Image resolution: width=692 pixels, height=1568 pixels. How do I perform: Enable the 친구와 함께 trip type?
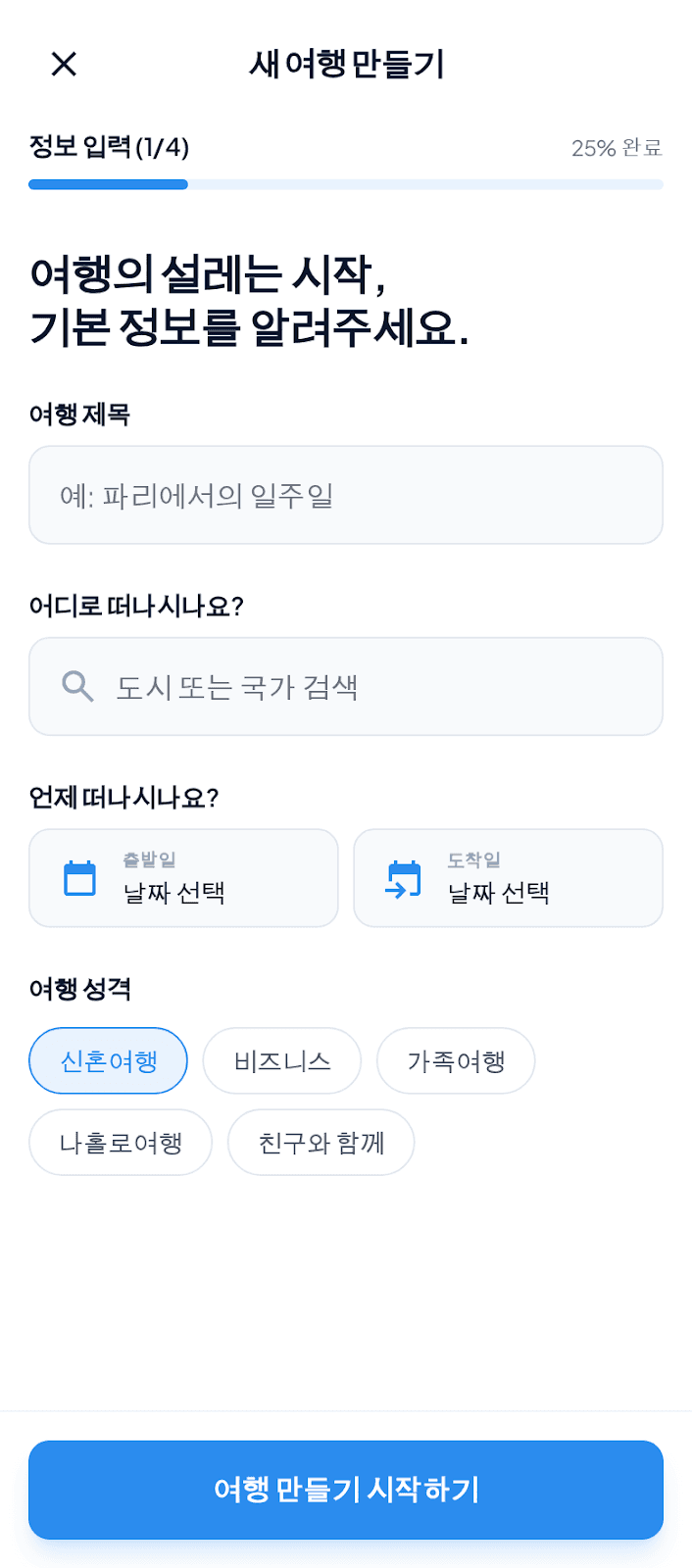point(321,1142)
